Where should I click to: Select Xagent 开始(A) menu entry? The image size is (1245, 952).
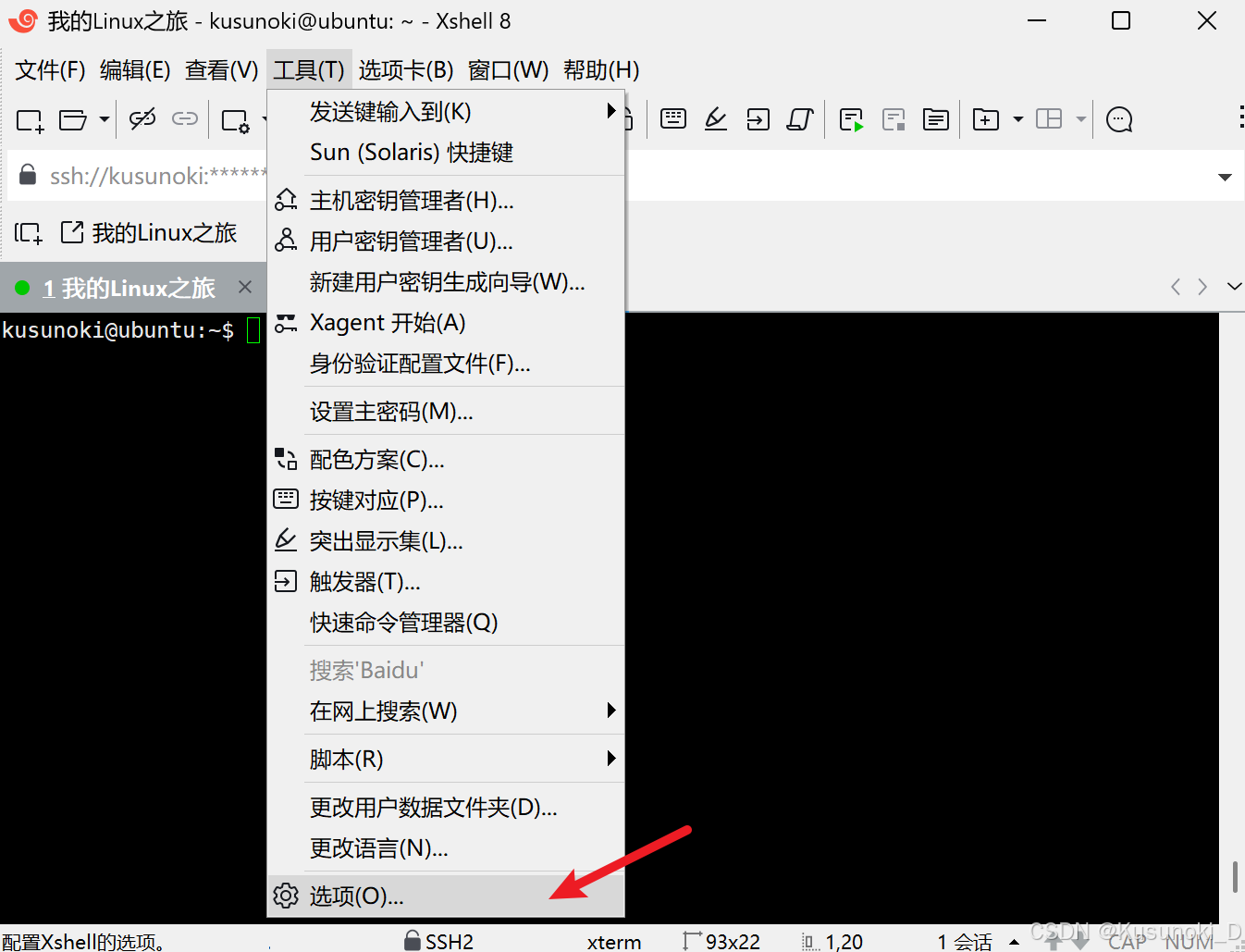pos(446,323)
